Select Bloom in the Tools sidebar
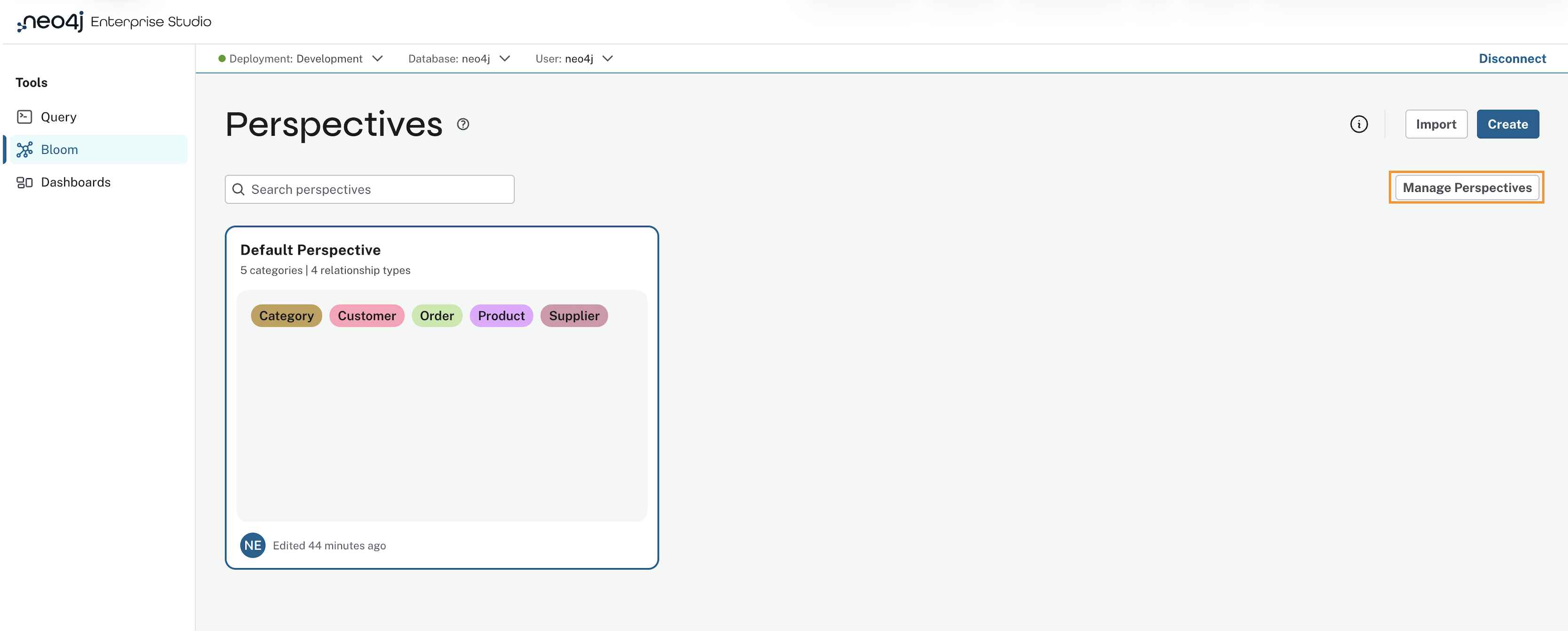The width and height of the screenshot is (1568, 631). pos(99,150)
